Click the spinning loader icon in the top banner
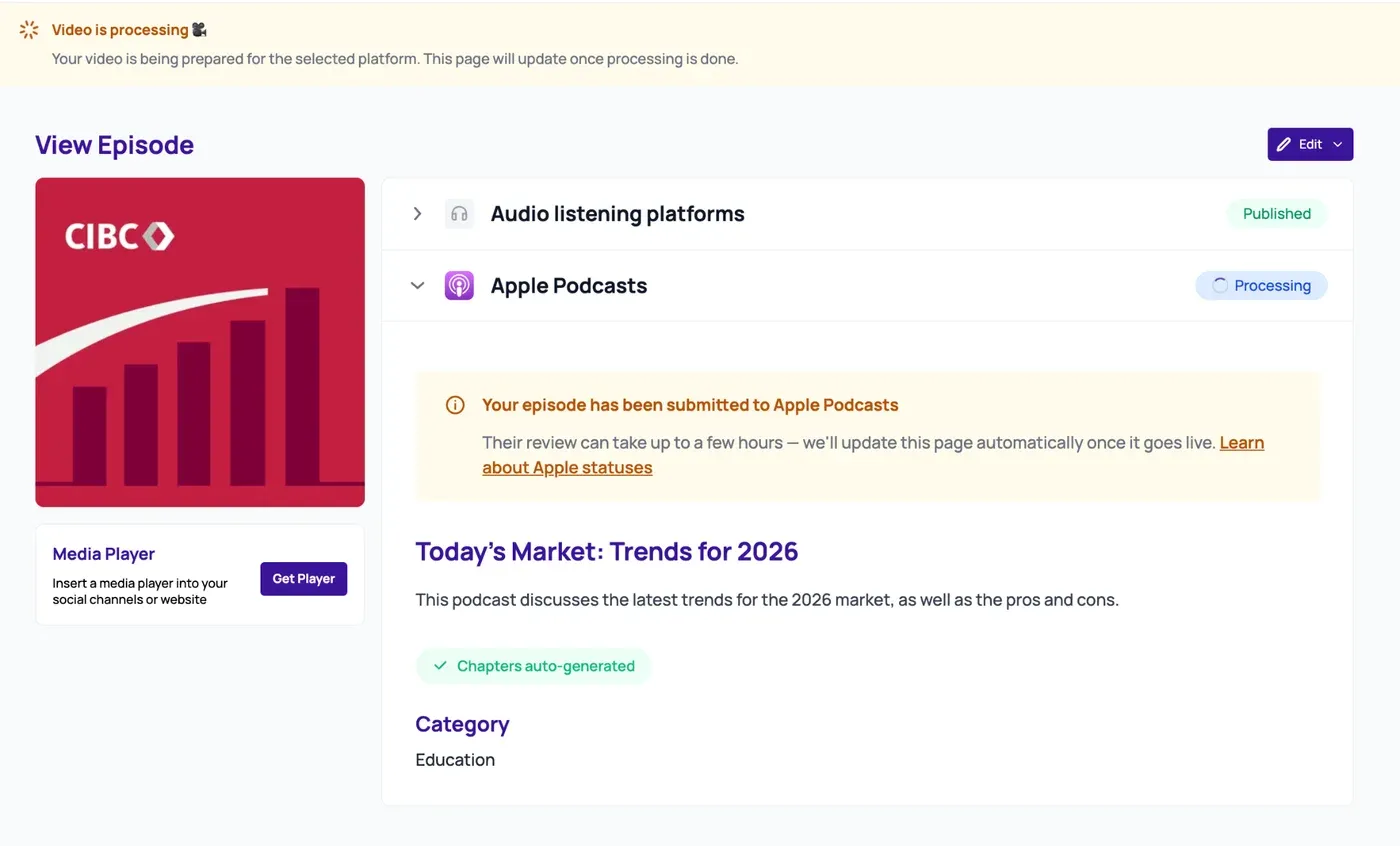The image size is (1400, 846). 29,30
